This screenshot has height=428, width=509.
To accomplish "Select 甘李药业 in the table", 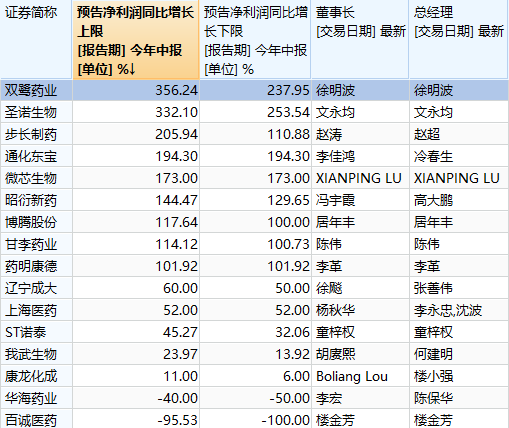I will tap(31, 244).
